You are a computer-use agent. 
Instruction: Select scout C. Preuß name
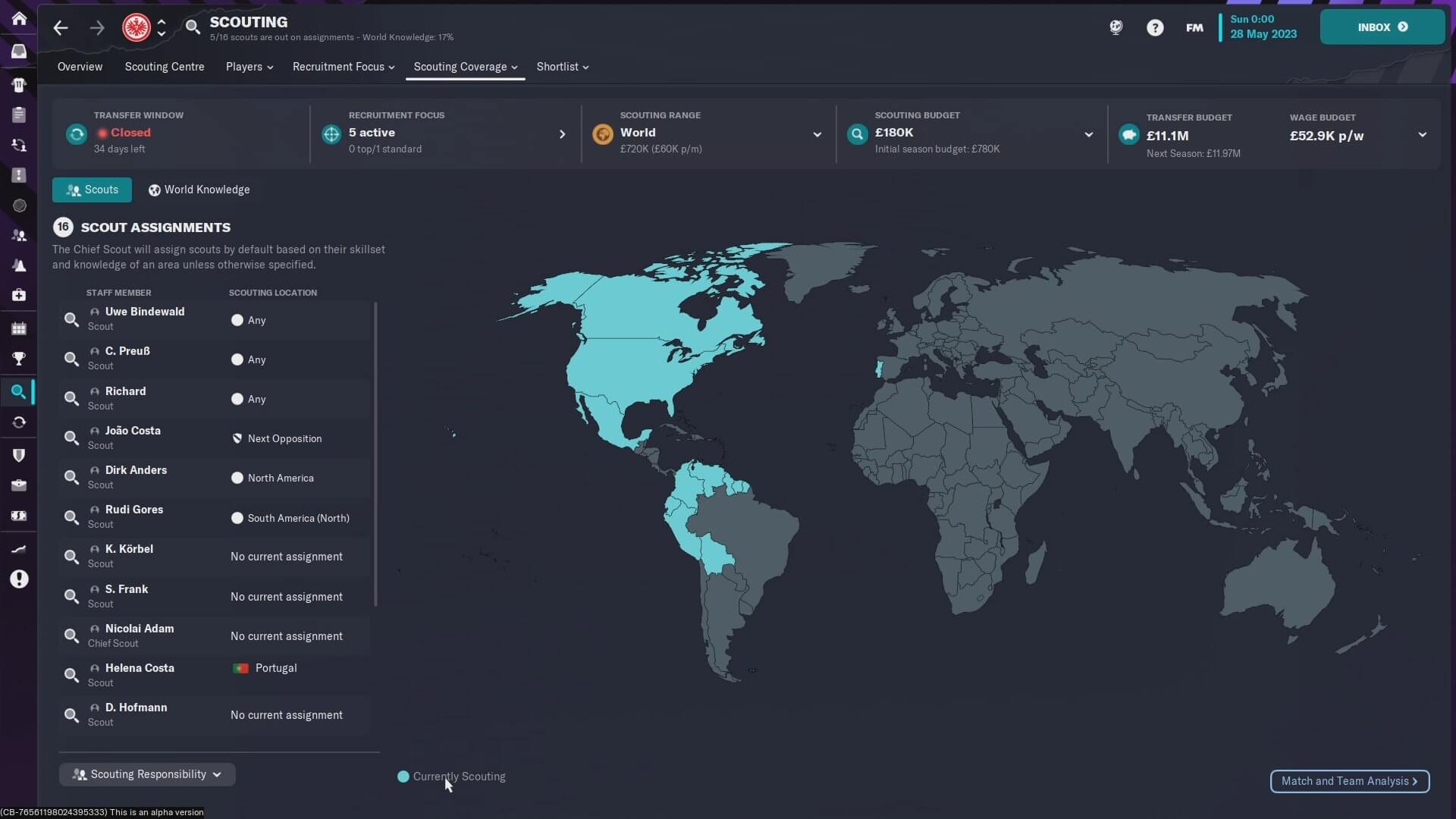[x=127, y=351]
